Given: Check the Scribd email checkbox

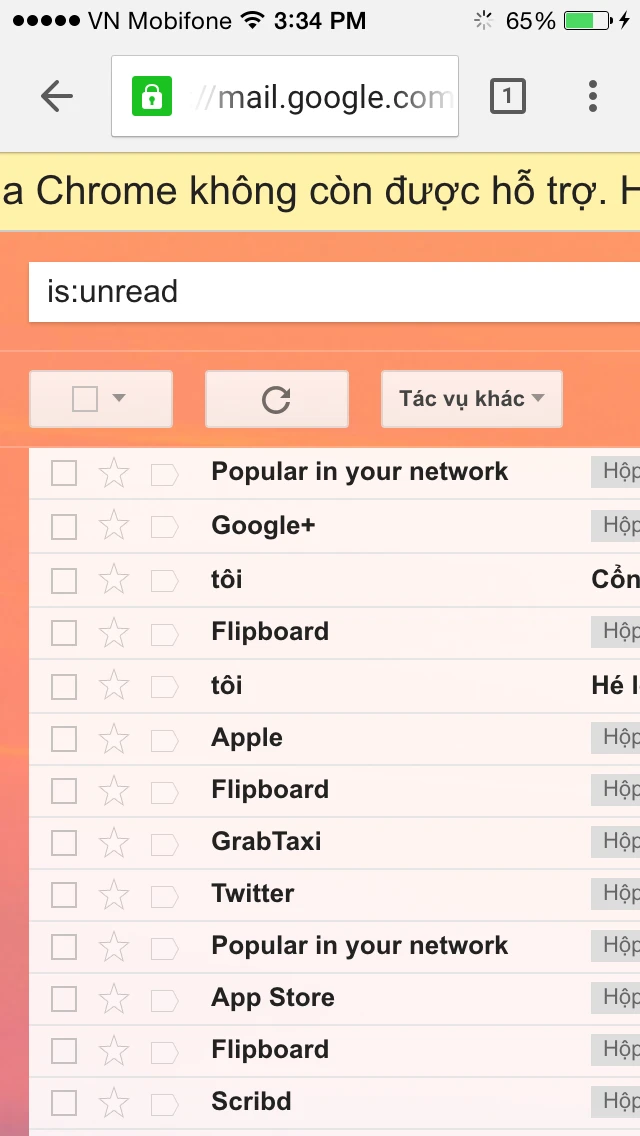Looking at the screenshot, I should [64, 1104].
